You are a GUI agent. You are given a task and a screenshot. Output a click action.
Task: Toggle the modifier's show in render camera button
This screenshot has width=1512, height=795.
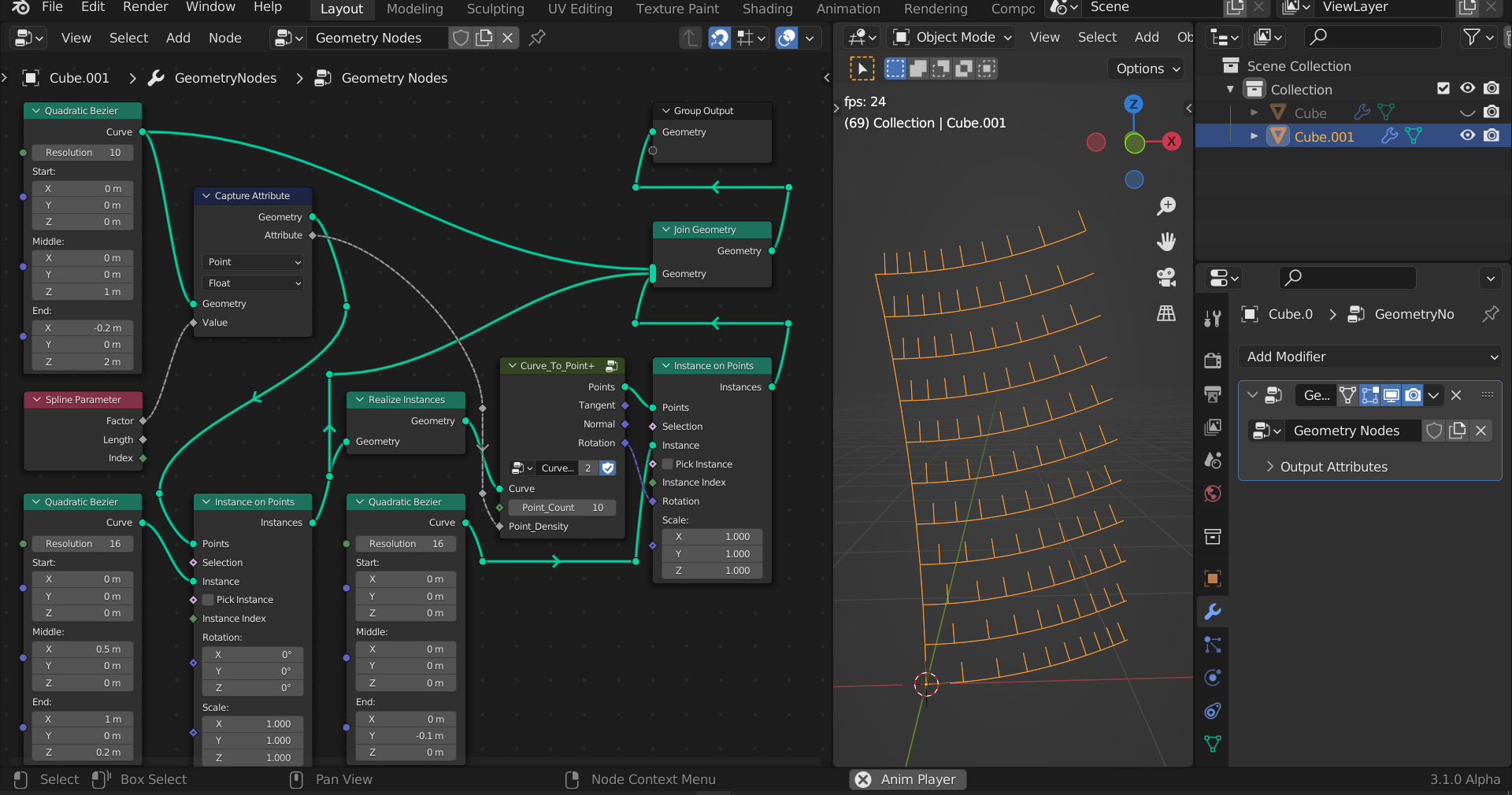1414,395
